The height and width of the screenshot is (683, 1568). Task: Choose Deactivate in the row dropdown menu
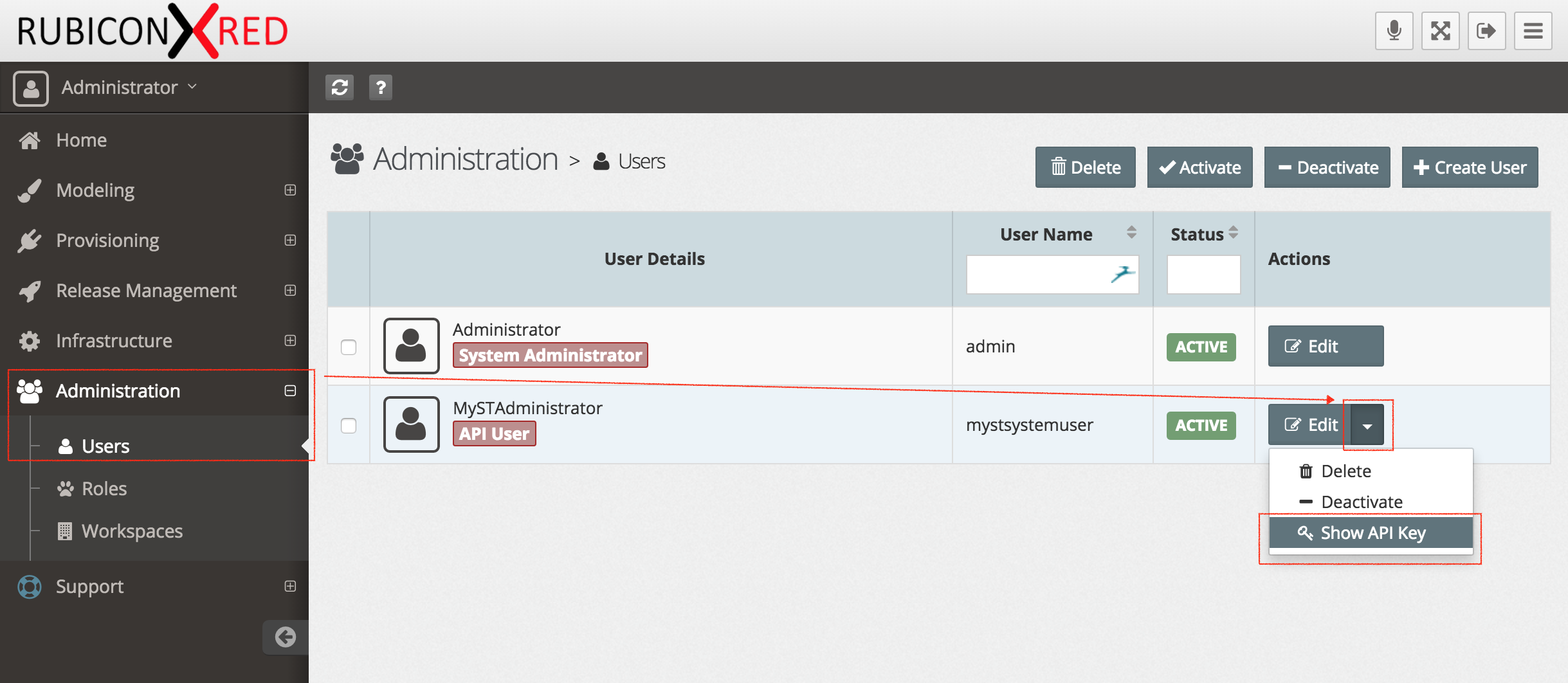tap(1361, 502)
